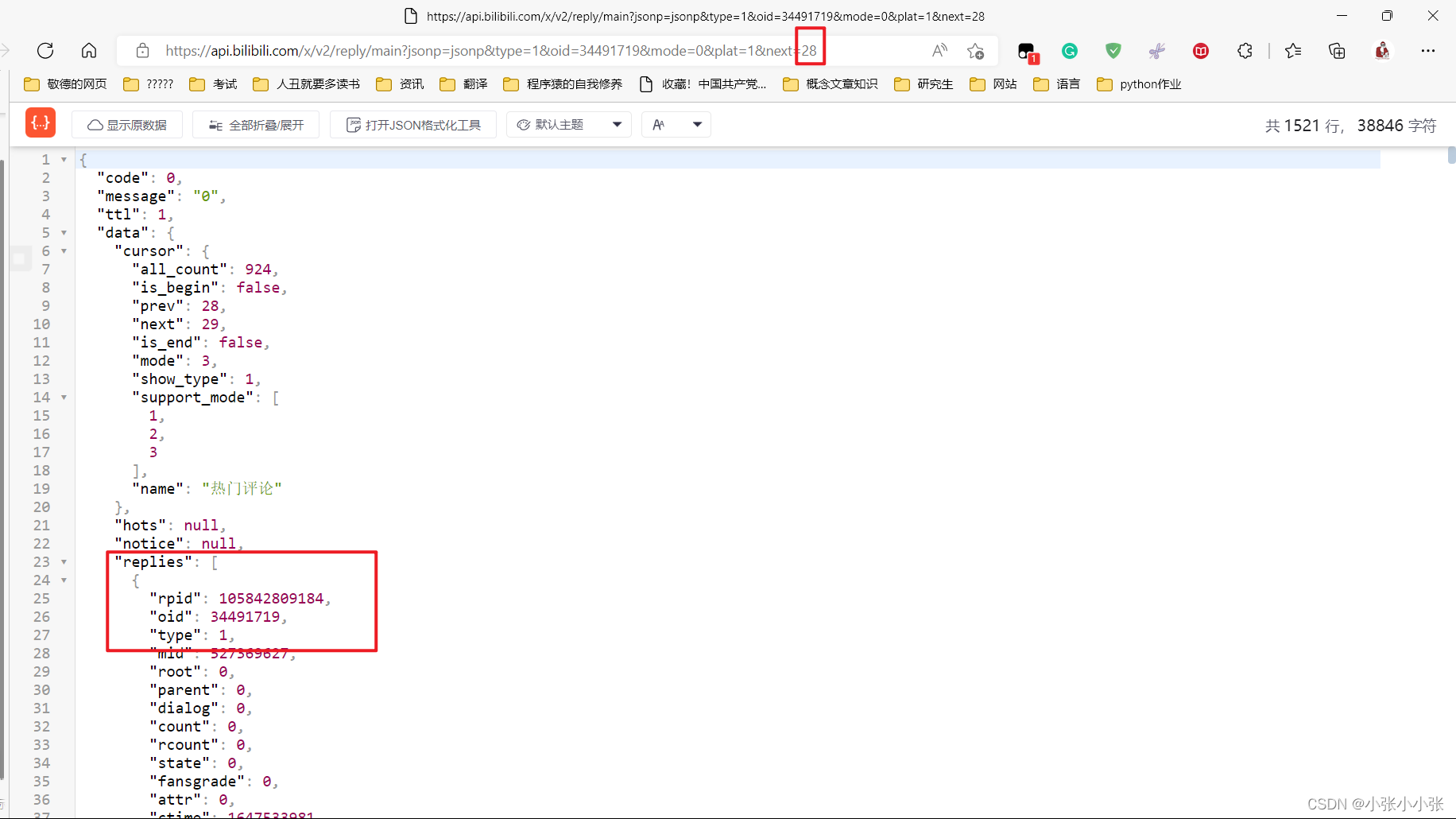Click the "hots" null value

(201, 526)
